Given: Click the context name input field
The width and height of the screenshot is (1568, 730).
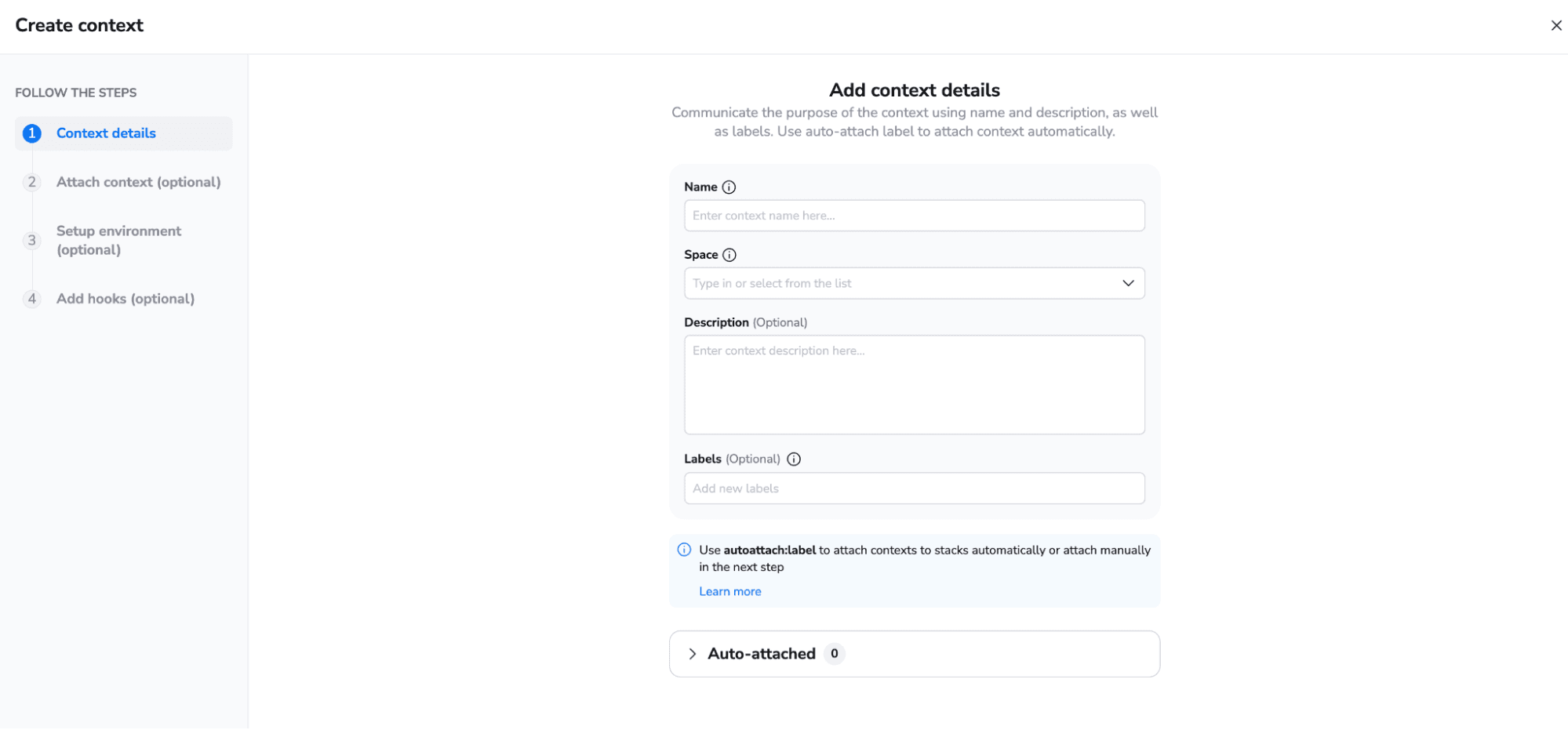Looking at the screenshot, I should pyautogui.click(x=914, y=215).
